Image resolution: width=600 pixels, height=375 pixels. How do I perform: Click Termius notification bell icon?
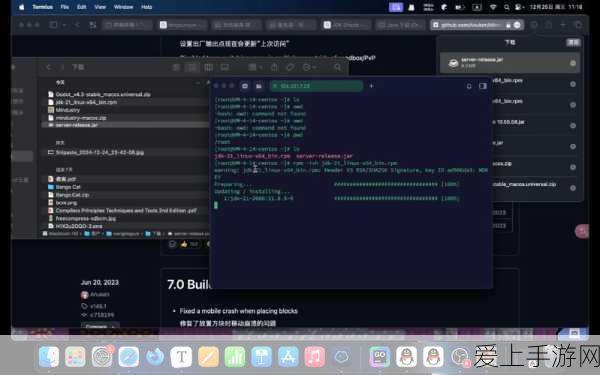point(469,86)
